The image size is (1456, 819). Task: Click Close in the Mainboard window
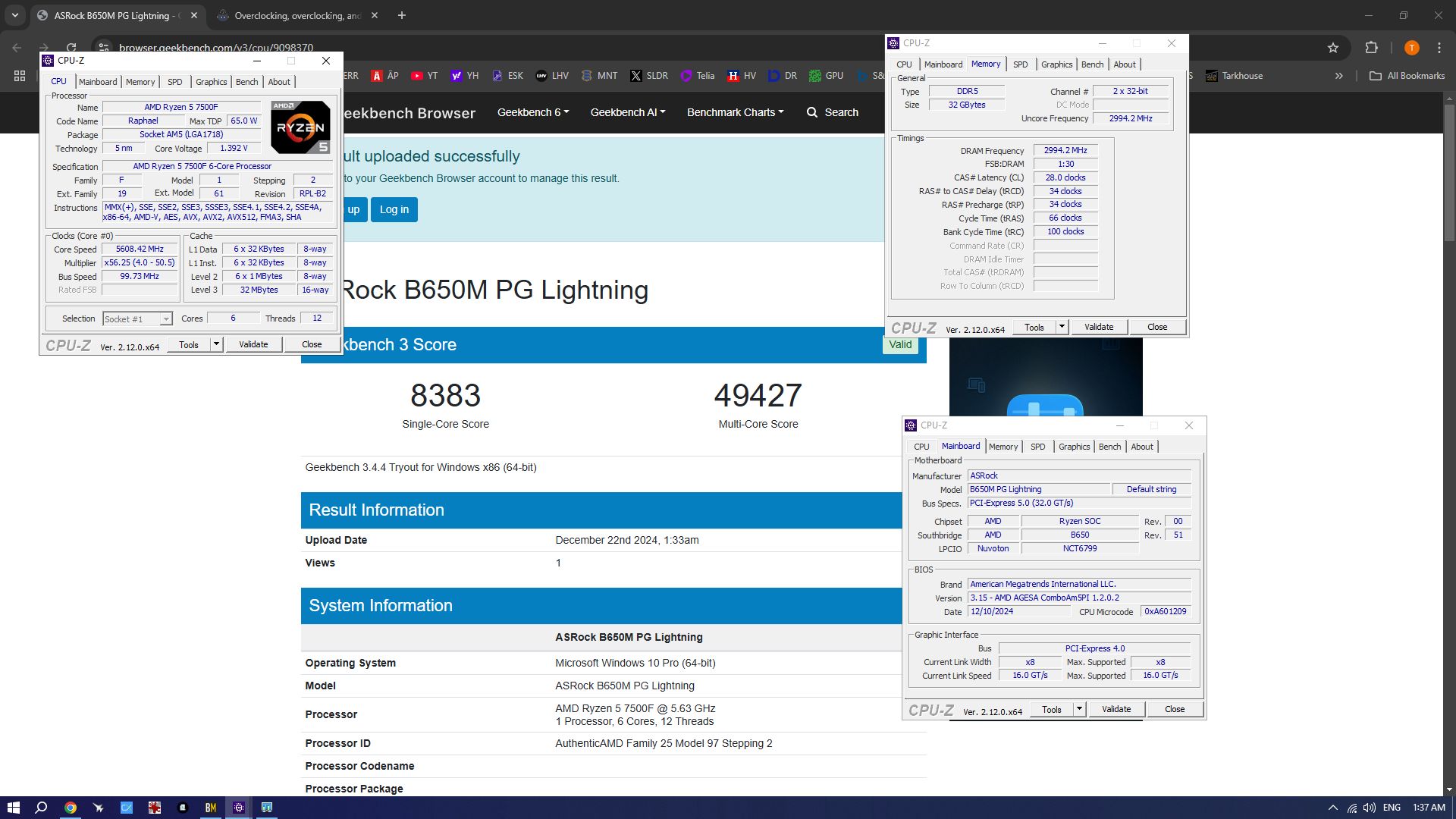tap(1175, 709)
